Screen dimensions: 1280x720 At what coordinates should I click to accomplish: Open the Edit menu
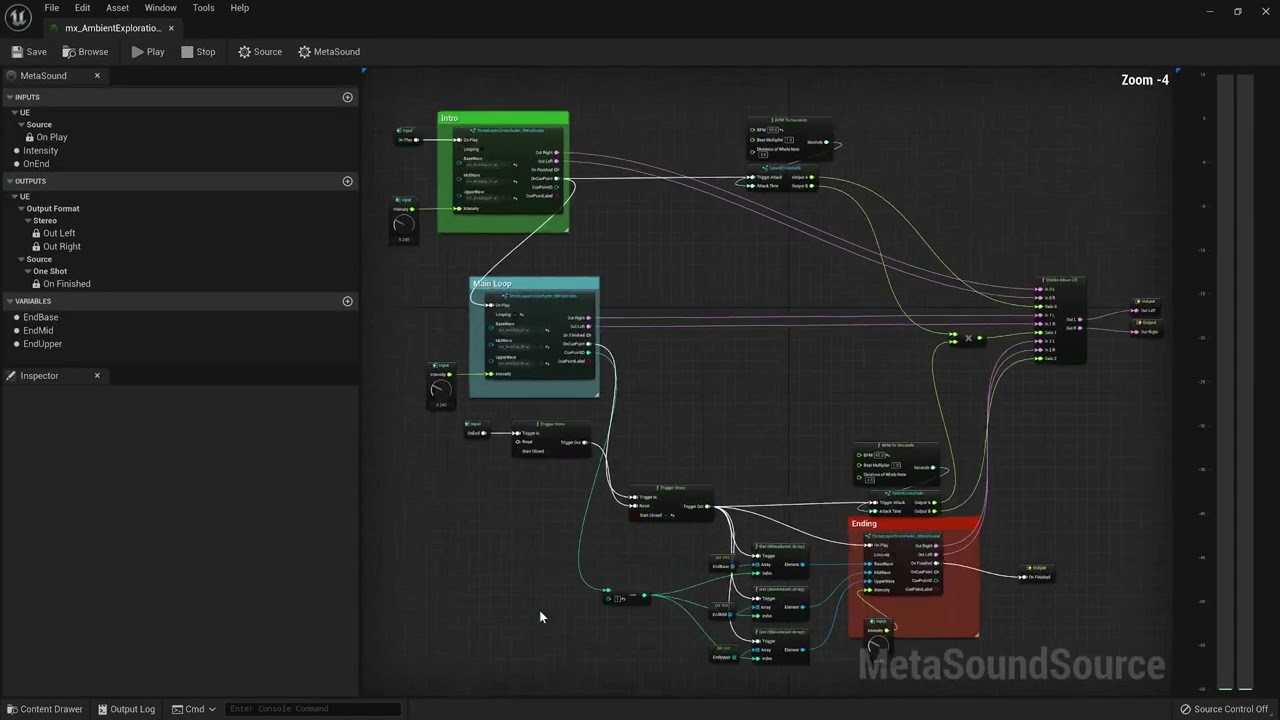(82, 8)
